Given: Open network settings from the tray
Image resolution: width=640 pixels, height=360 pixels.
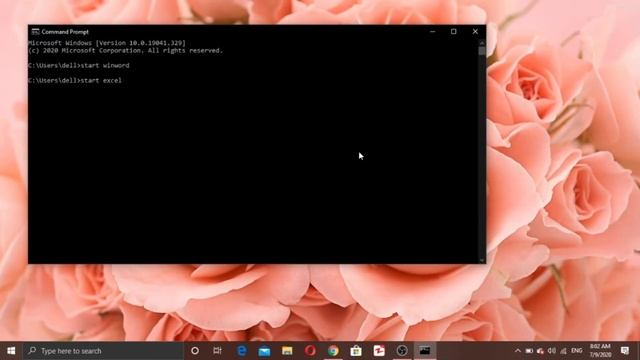Looking at the screenshot, I should (x=564, y=351).
